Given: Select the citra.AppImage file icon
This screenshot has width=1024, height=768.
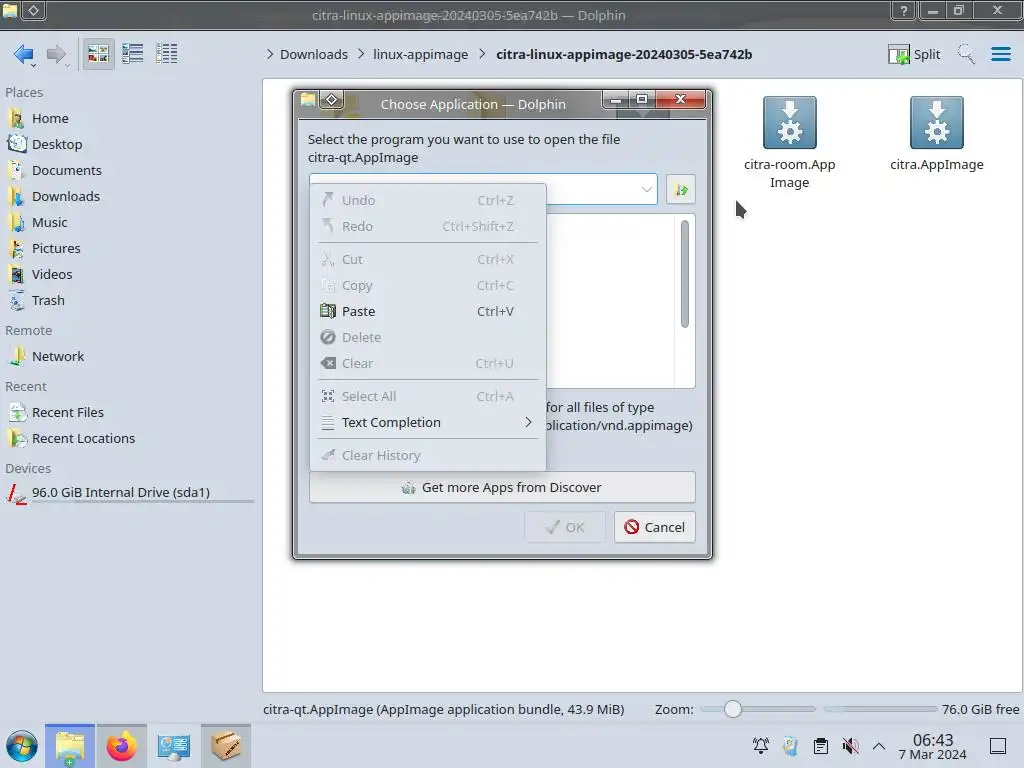Looking at the screenshot, I should point(936,123).
